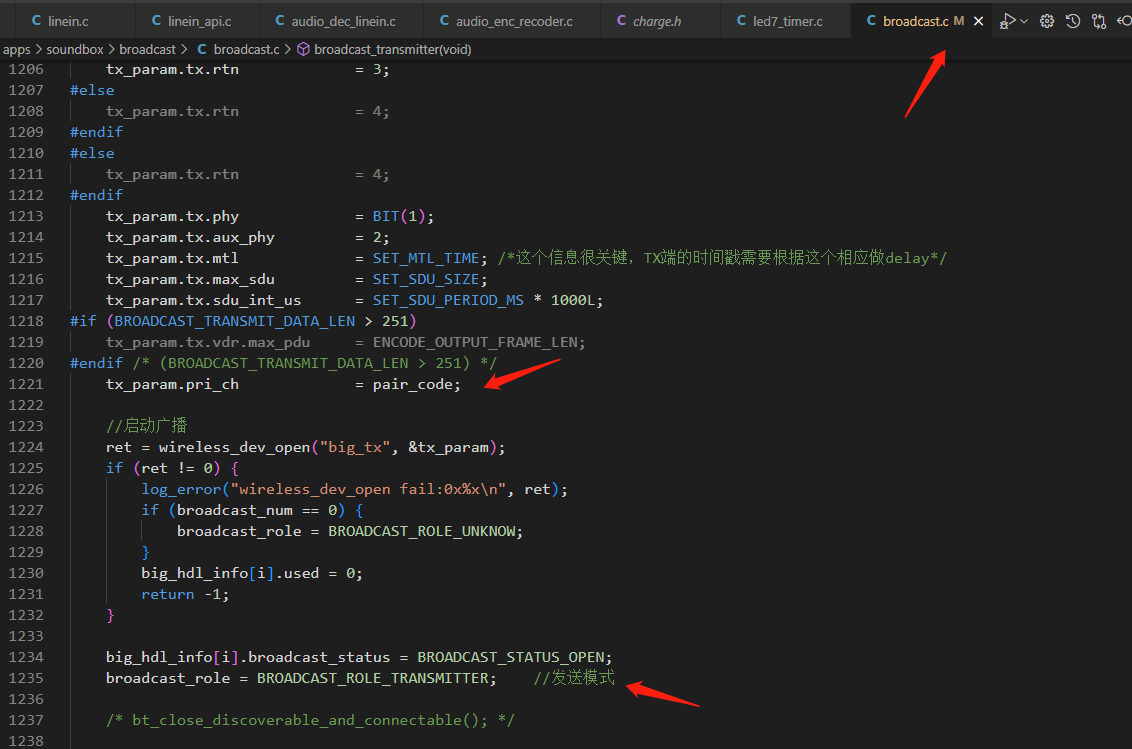This screenshot has height=749, width=1132.
Task: Click the '//启动广播' comment on line 1223
Action: click(x=147, y=426)
